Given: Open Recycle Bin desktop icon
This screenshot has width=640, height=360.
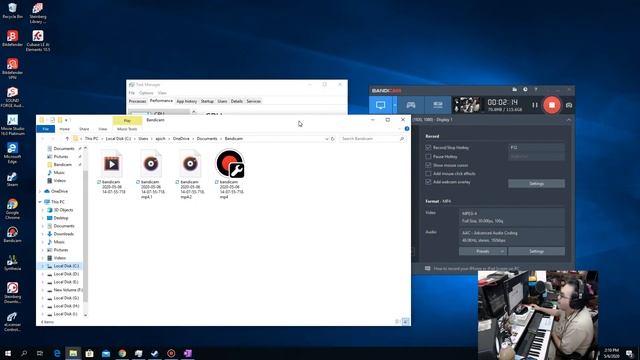Looking at the screenshot, I should click(x=12, y=11).
